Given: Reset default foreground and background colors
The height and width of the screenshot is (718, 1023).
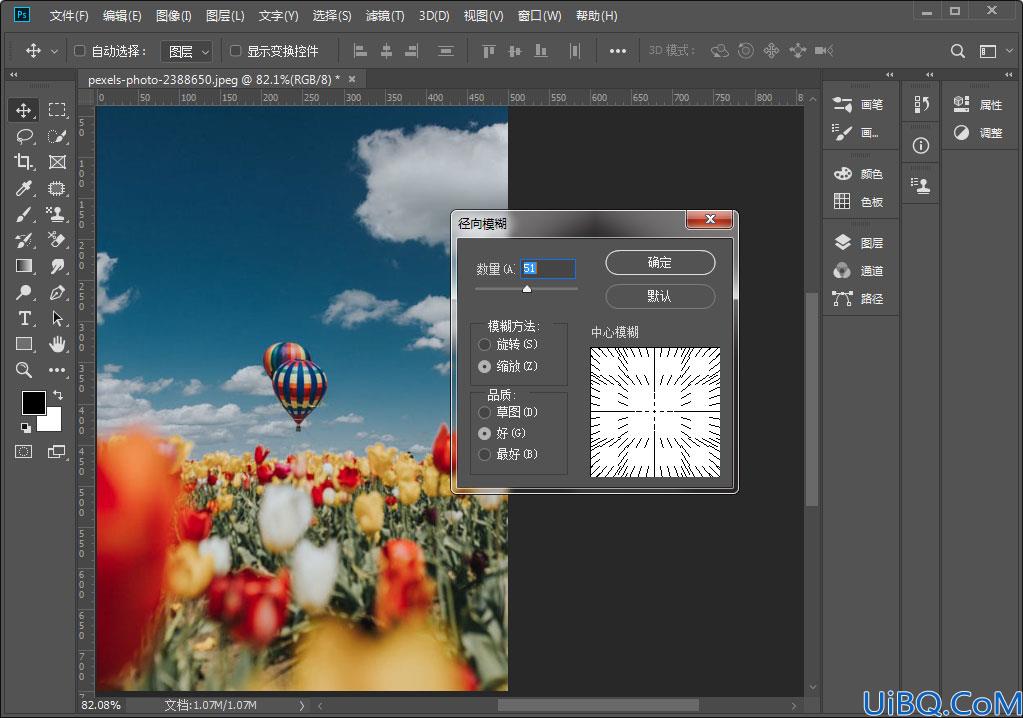Looking at the screenshot, I should tap(25, 428).
